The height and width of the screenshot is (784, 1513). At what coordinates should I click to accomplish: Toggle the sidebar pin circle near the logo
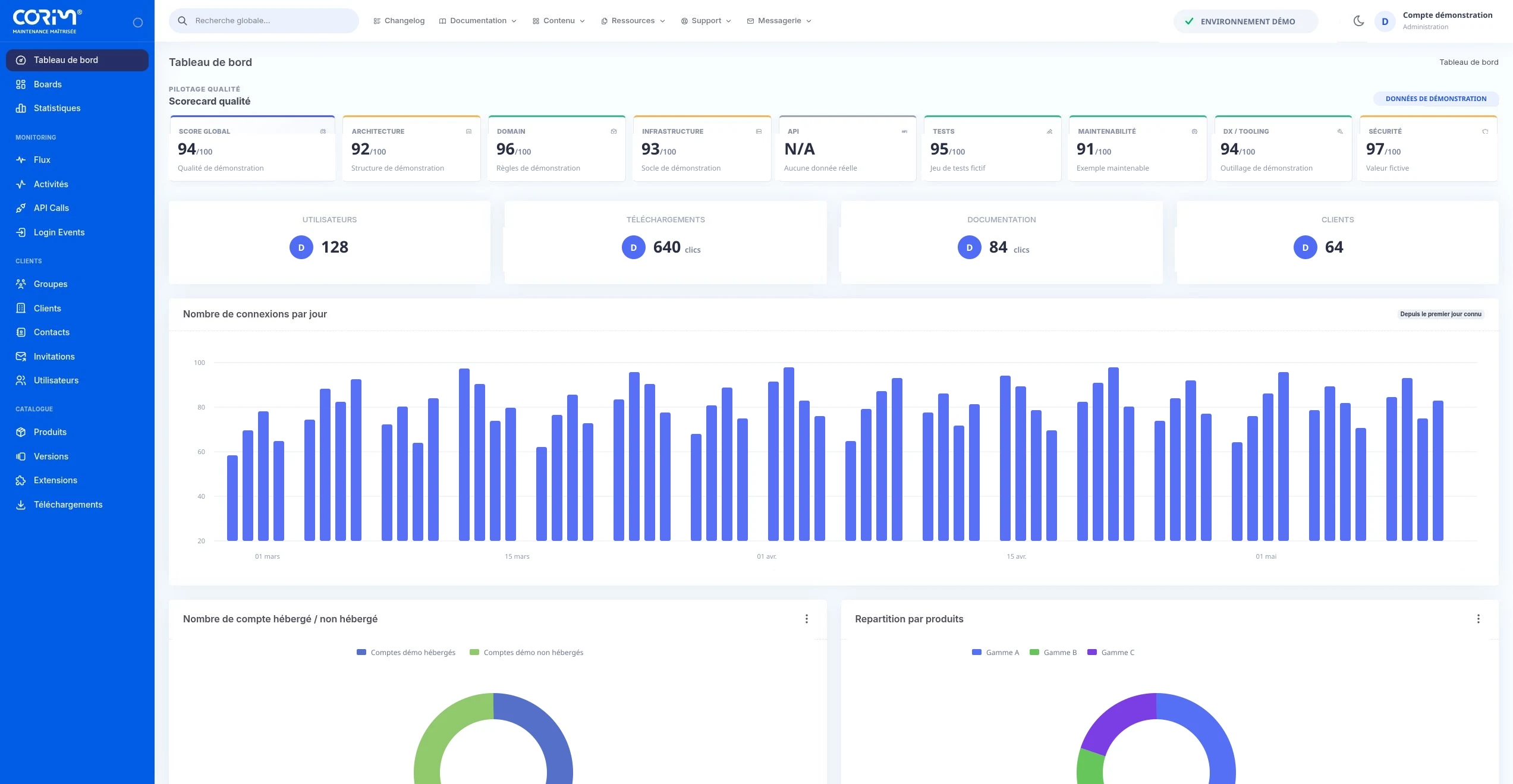(x=138, y=23)
